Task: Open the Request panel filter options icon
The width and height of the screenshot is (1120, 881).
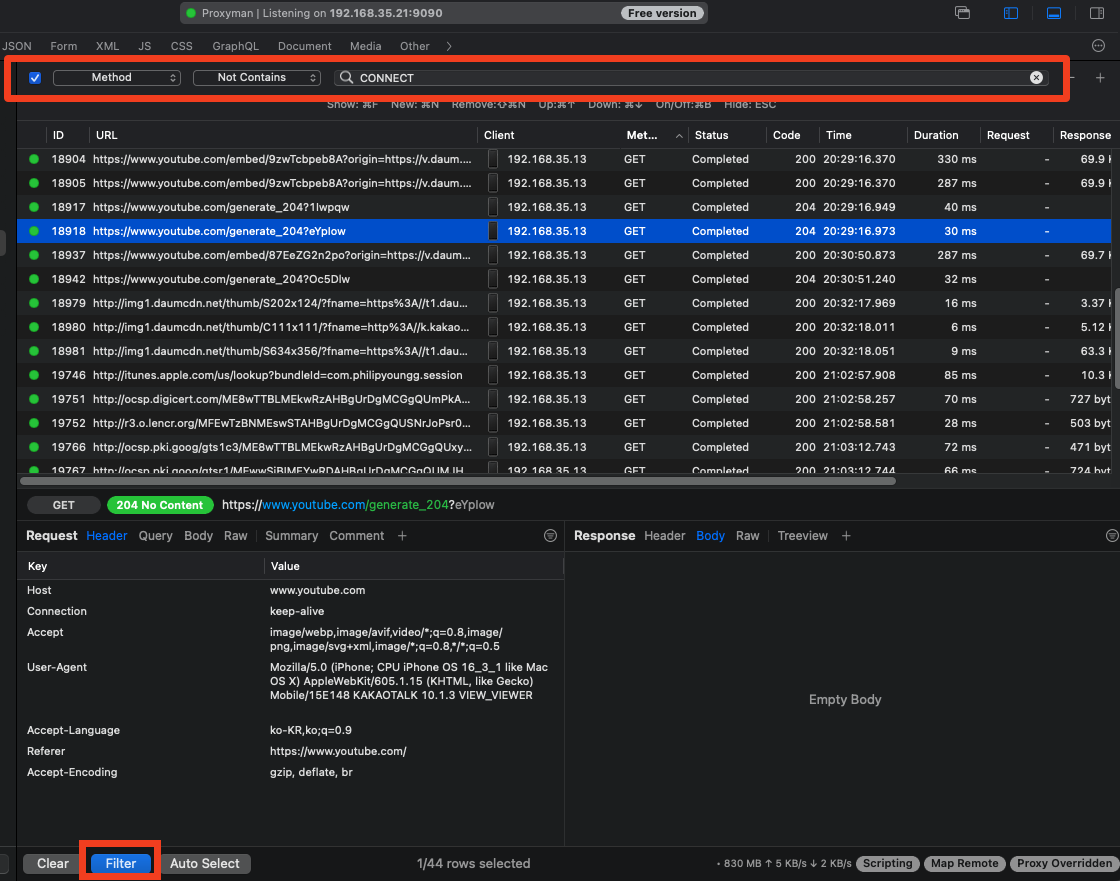Action: point(550,536)
